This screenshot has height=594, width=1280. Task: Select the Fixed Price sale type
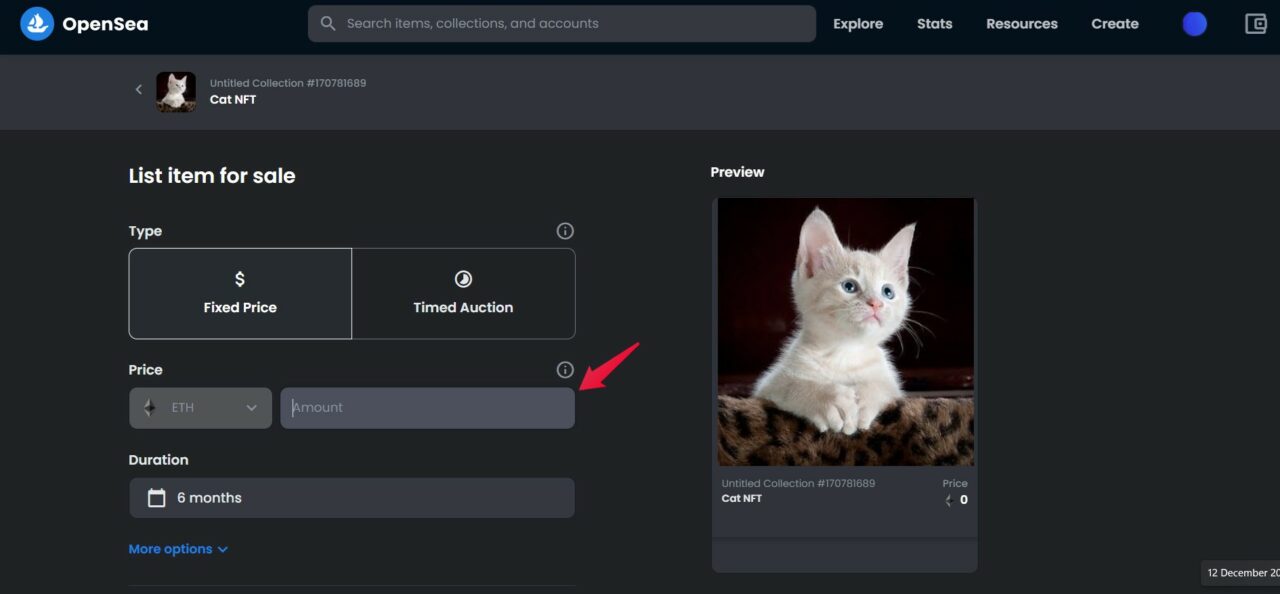(240, 294)
